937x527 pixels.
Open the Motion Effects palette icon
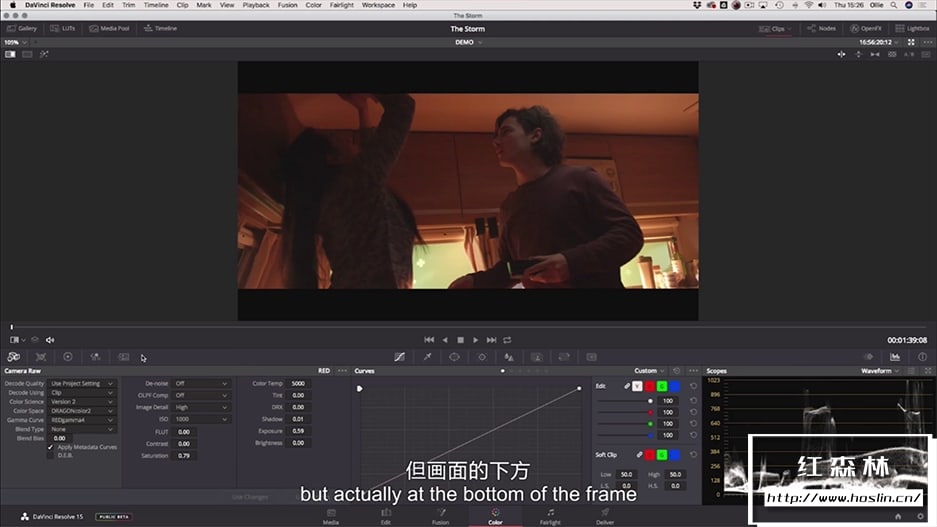click(124, 357)
